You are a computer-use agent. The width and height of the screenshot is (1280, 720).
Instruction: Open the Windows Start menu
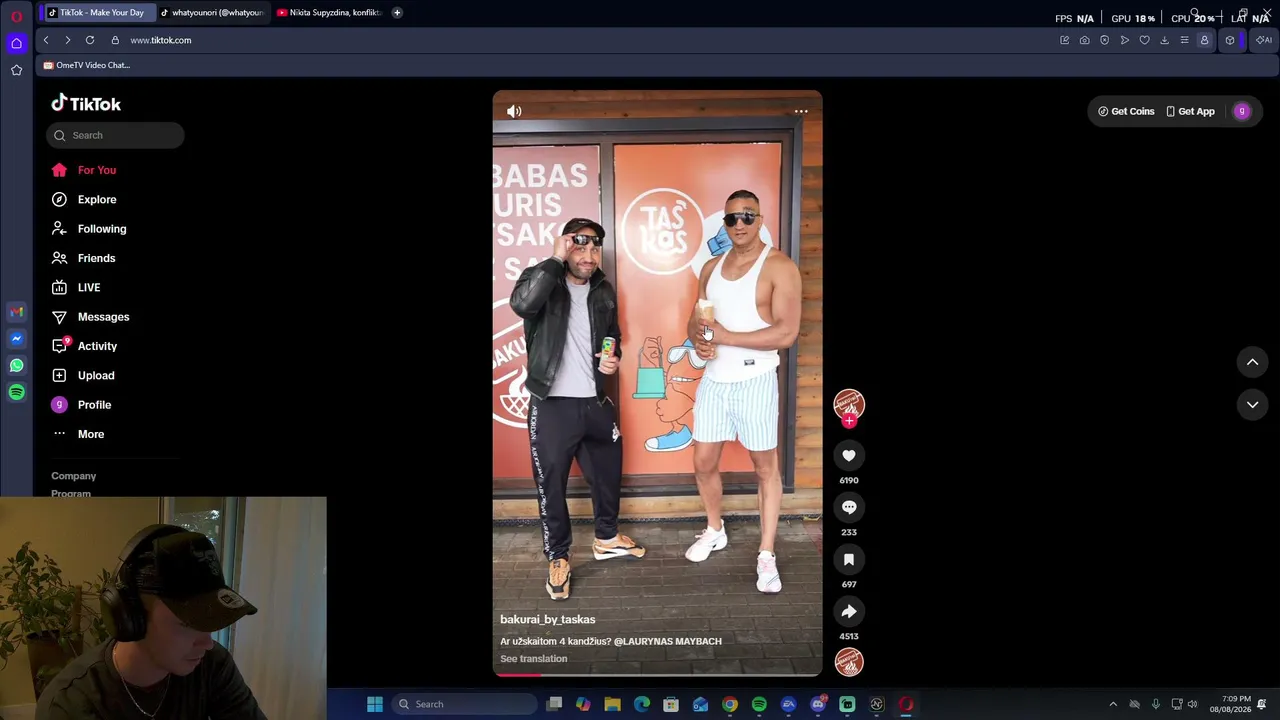375,704
